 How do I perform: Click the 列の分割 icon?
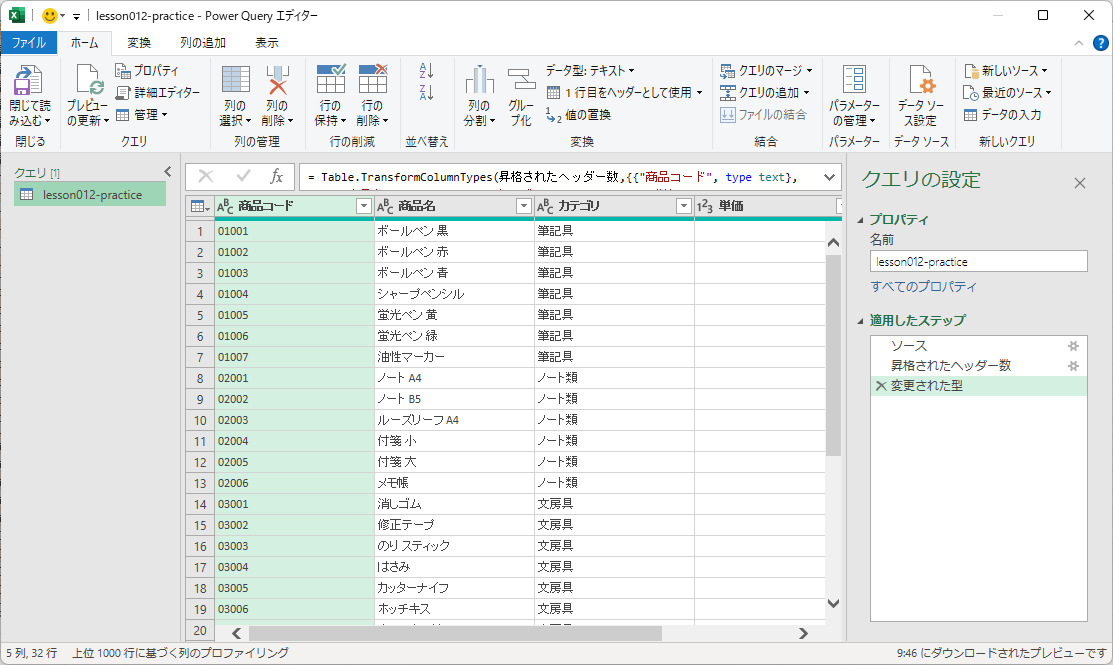click(480, 79)
